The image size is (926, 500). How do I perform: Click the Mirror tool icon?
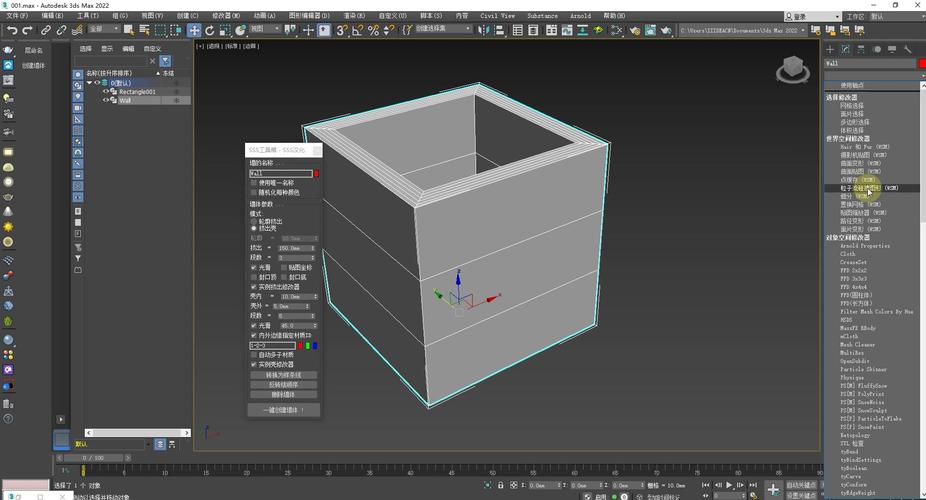click(x=483, y=30)
